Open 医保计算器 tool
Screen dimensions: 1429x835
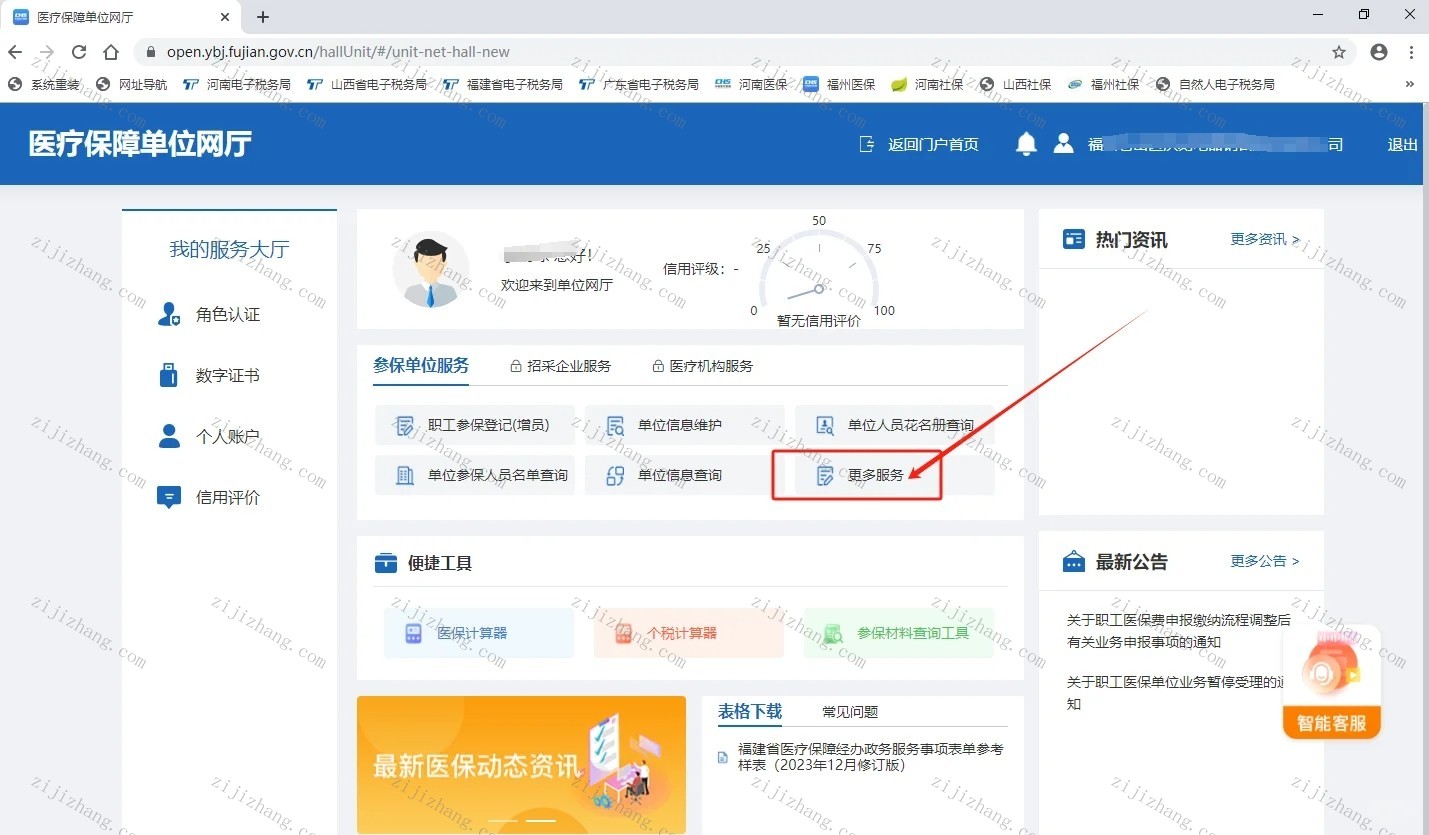click(479, 633)
